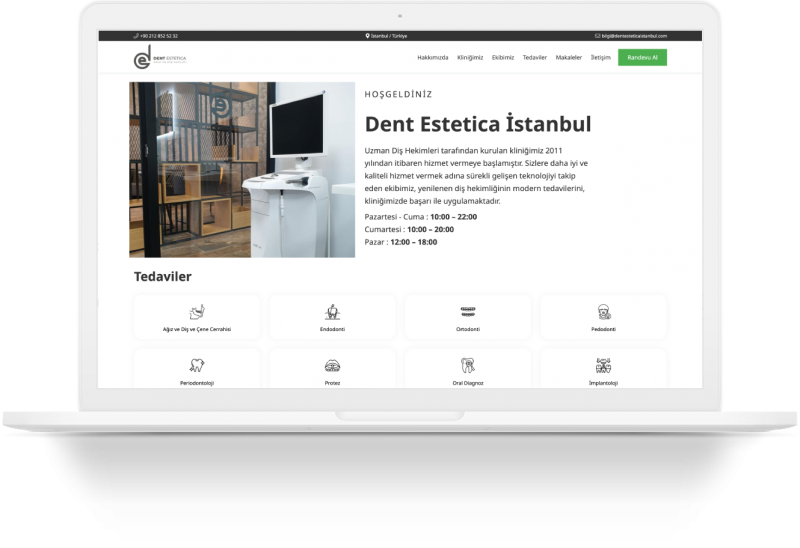Open the Periodontoloji treatment label

coord(197,383)
